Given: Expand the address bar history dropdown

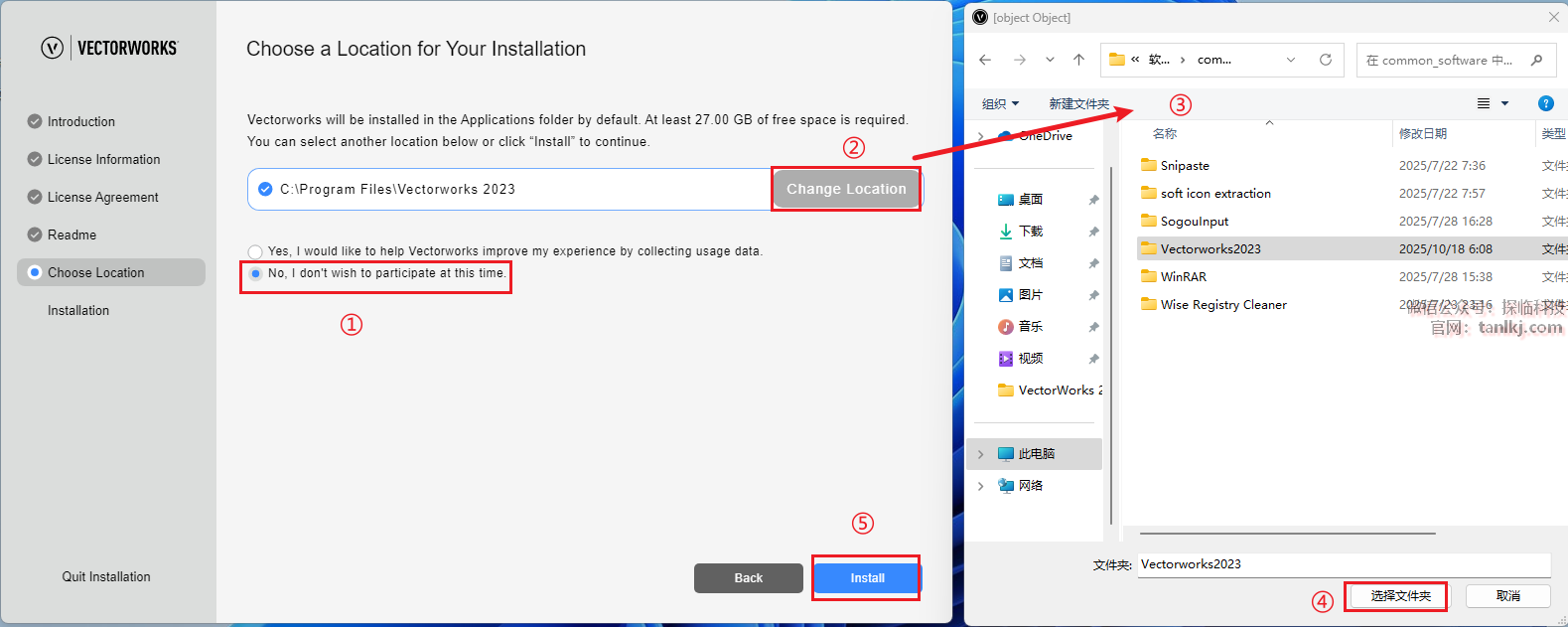Looking at the screenshot, I should click(x=1291, y=60).
